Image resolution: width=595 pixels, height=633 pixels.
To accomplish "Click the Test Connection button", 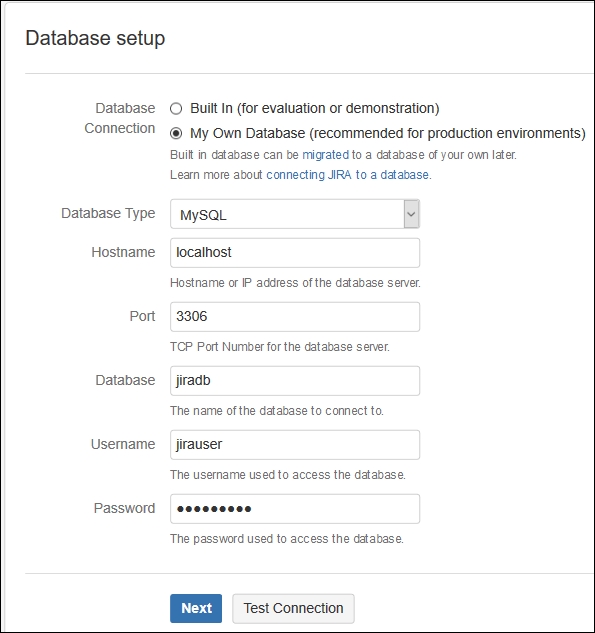I will pos(293,608).
